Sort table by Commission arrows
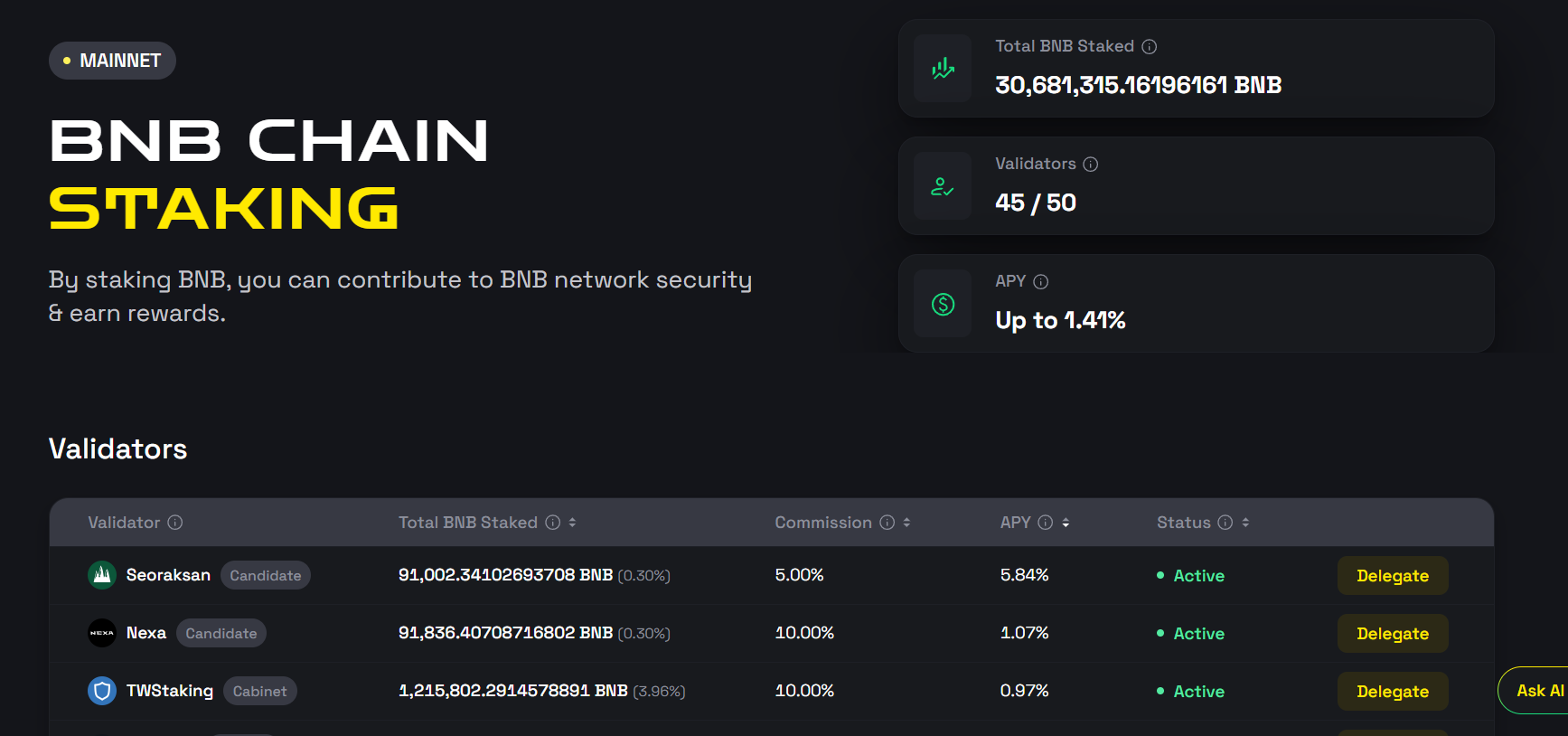The height and width of the screenshot is (736, 1568). [x=906, y=522]
